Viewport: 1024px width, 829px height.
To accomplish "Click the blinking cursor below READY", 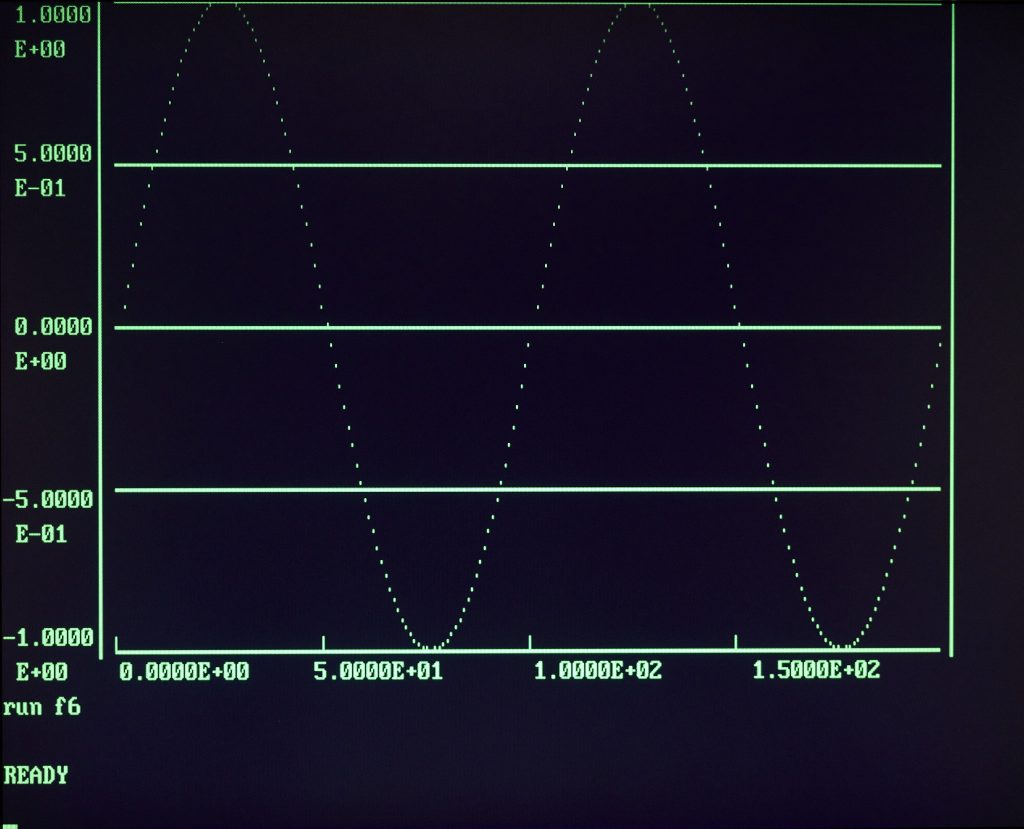I will (x=10, y=826).
